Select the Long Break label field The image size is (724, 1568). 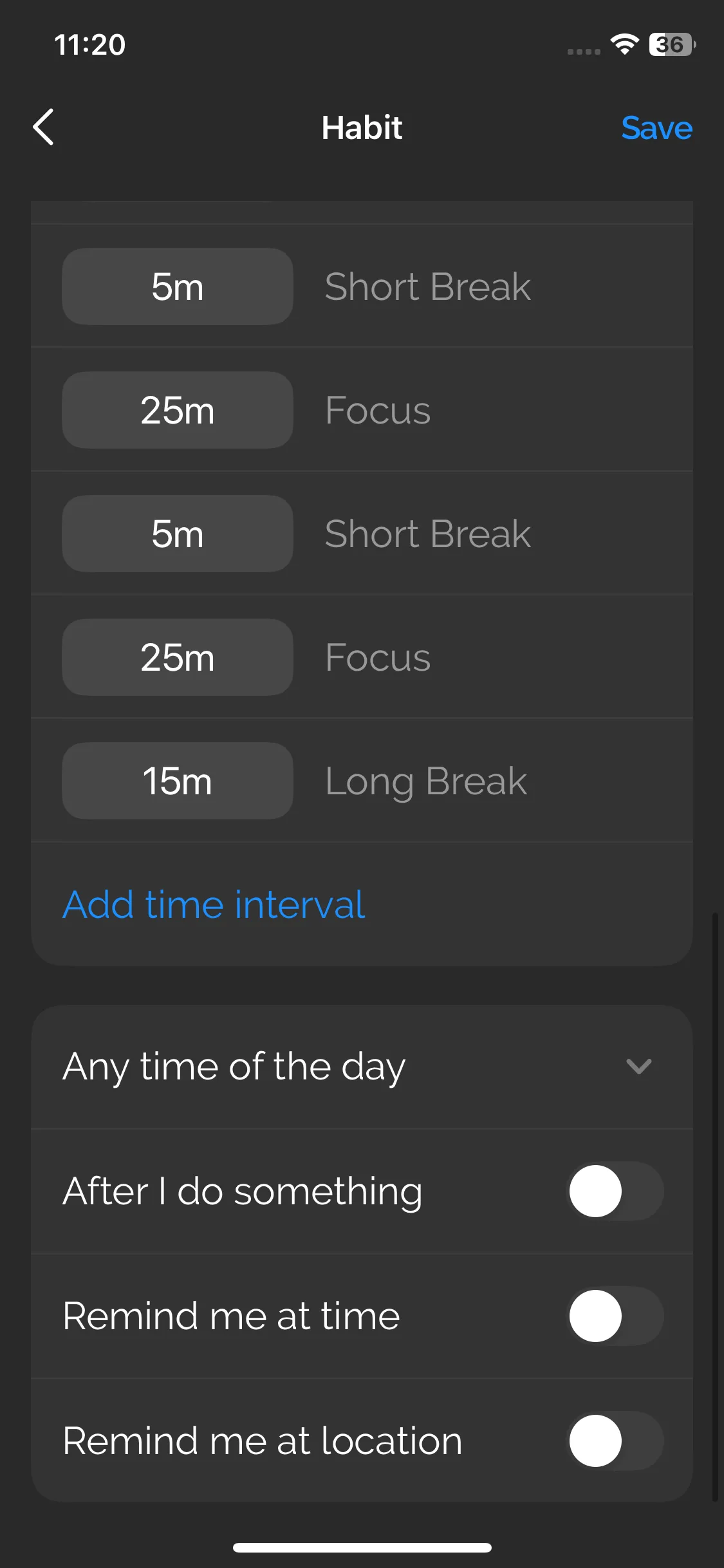426,781
